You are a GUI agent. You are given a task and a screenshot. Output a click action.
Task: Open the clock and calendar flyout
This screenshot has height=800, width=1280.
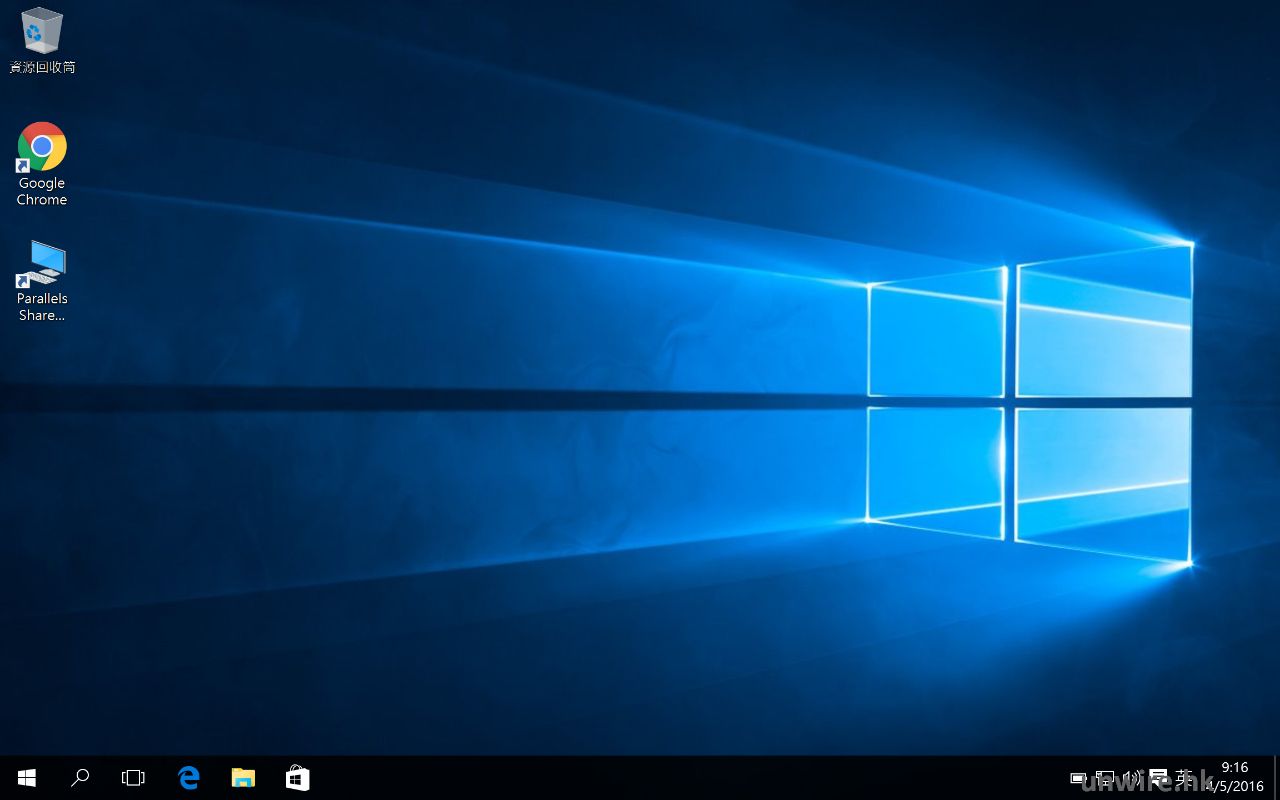[x=1235, y=777]
